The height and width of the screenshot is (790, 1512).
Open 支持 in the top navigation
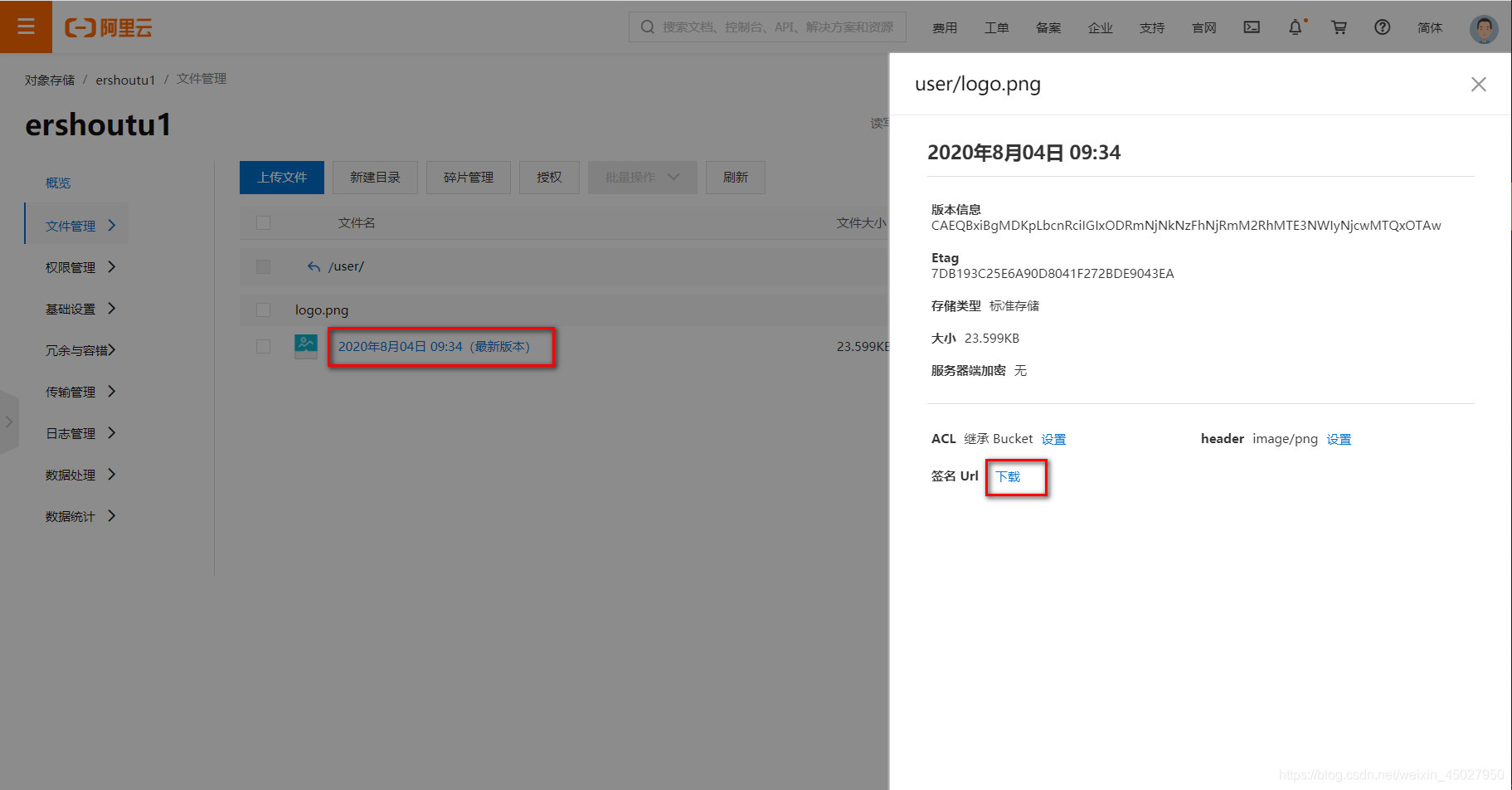[x=1152, y=27]
